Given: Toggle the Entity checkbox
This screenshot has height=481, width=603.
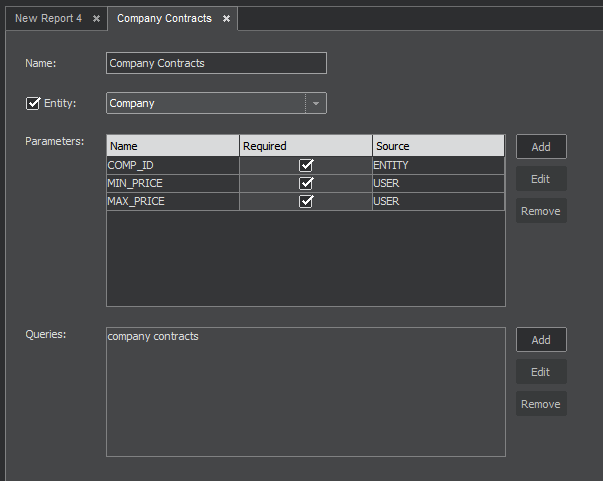Looking at the screenshot, I should click(x=33, y=103).
